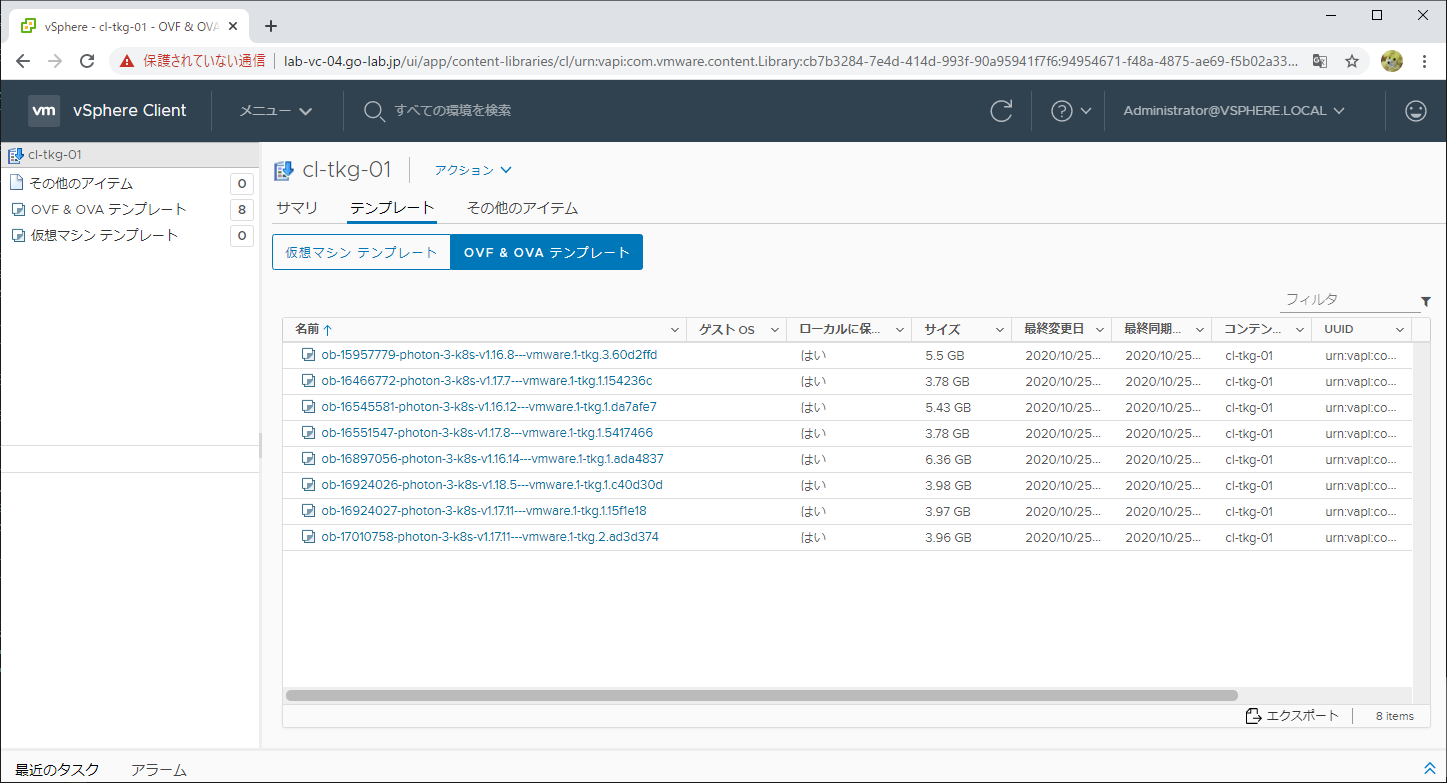Click the smiley feedback icon

(1415, 111)
